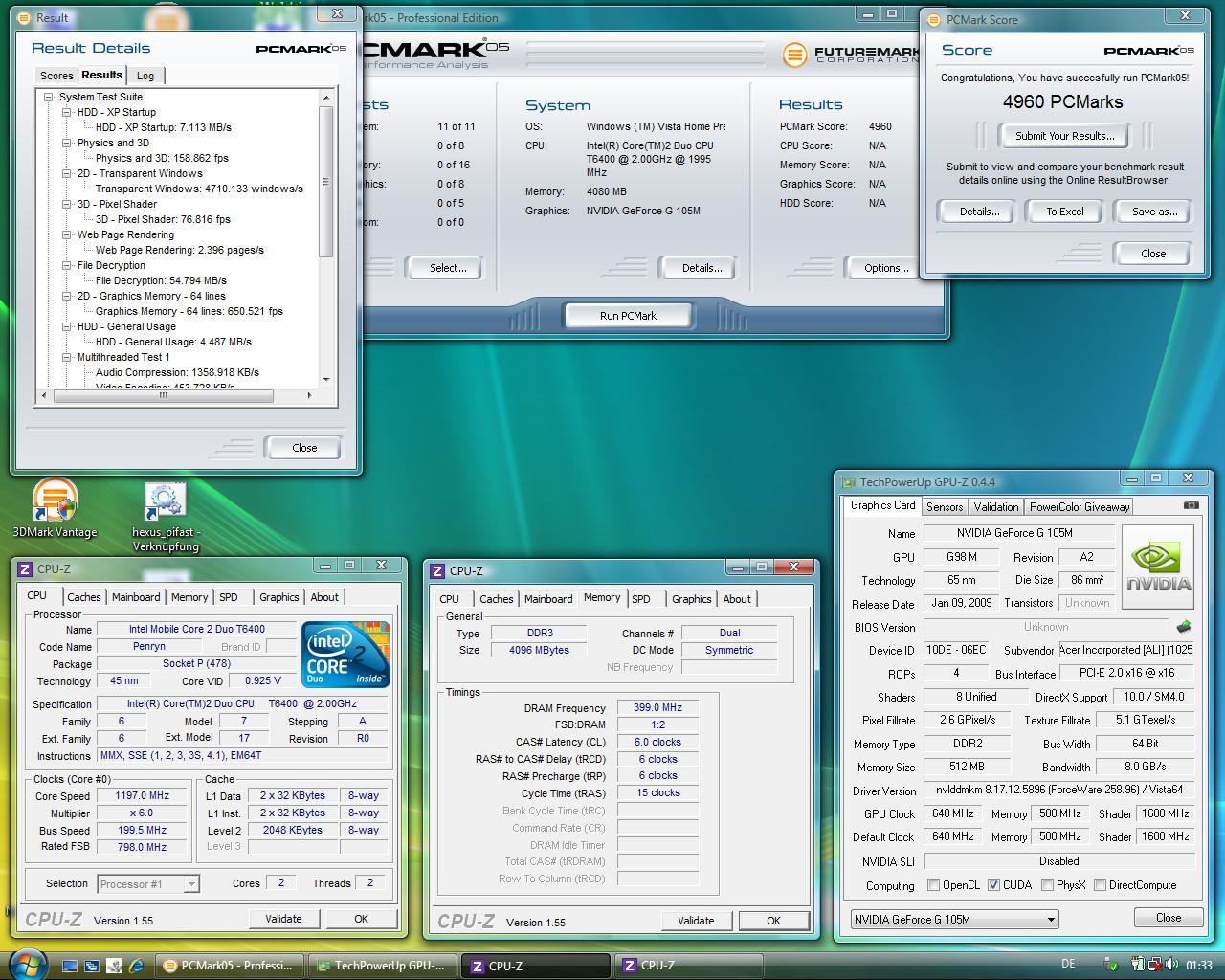Click the horizontal scrollbar in Result Details tree
1225x980 pixels.
(163, 395)
